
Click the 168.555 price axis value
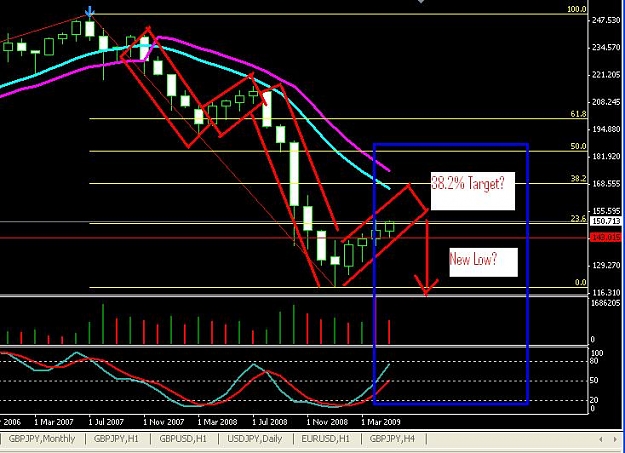[x=606, y=184]
